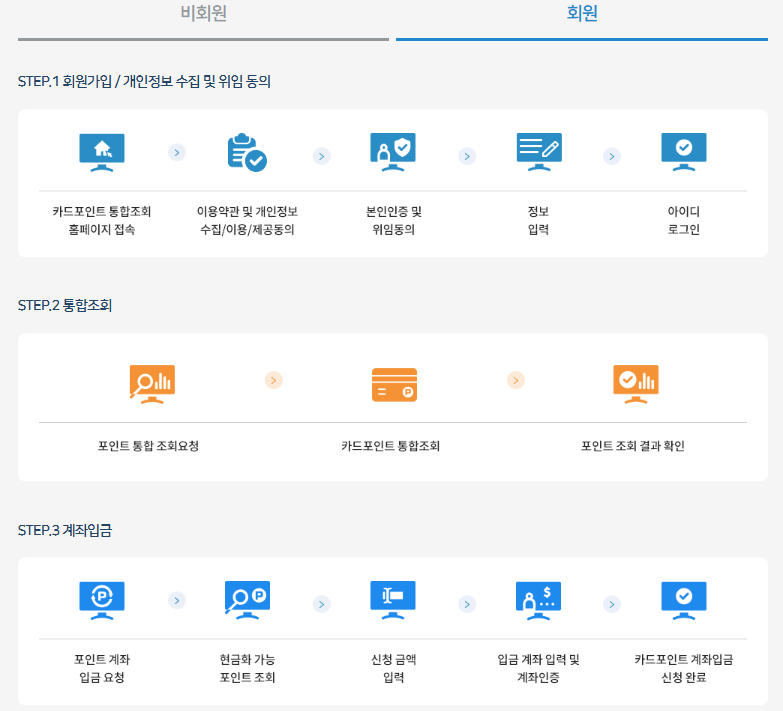Click the STEP.3 계좌입금 heading
This screenshot has height=711, width=783.
pyautogui.click(x=65, y=530)
